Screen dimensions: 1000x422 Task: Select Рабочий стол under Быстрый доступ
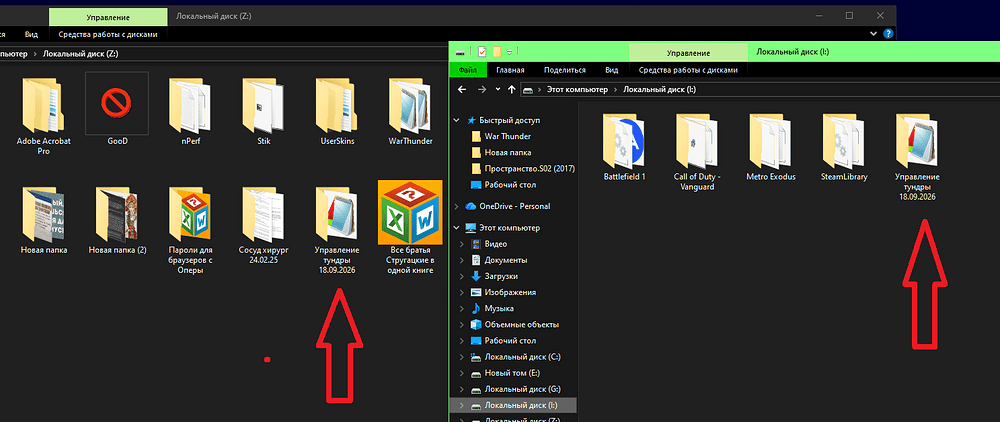point(510,185)
